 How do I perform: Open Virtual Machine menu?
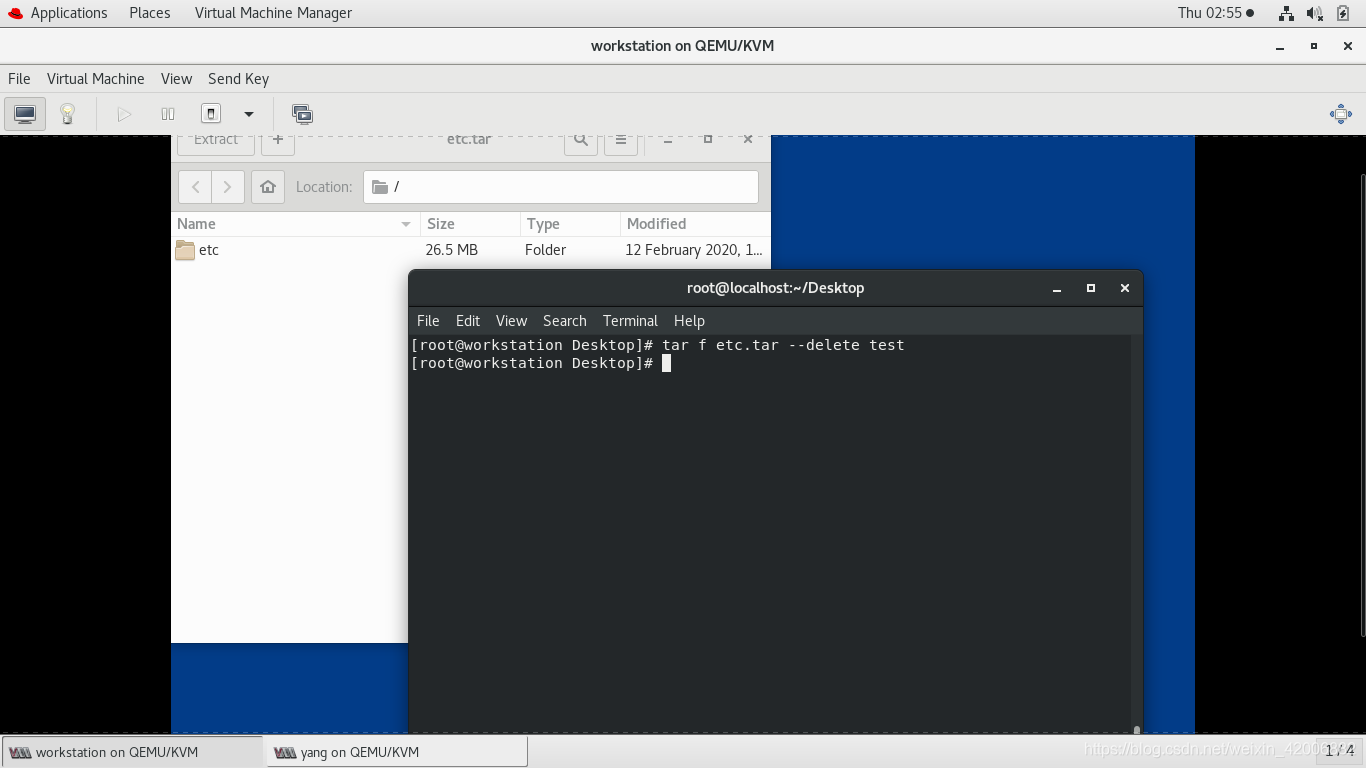point(96,79)
